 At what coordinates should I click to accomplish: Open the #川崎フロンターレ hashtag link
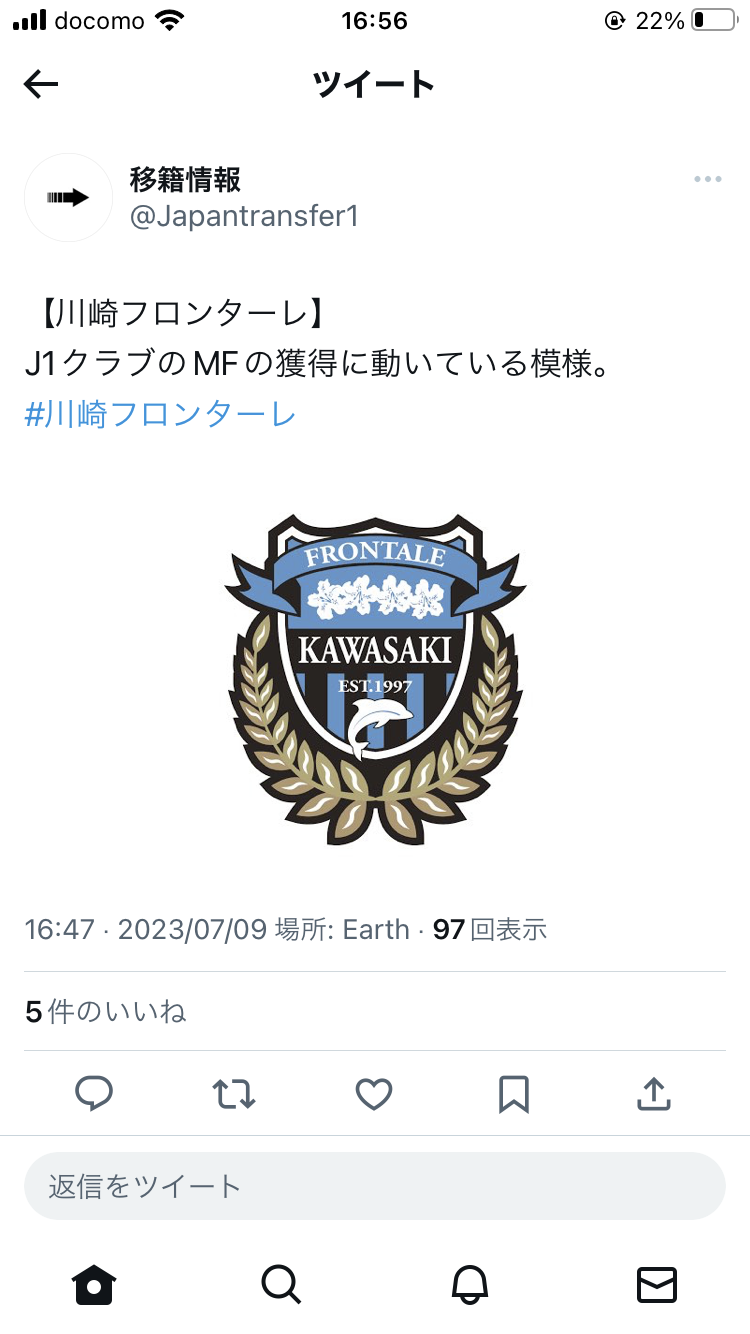pos(160,414)
